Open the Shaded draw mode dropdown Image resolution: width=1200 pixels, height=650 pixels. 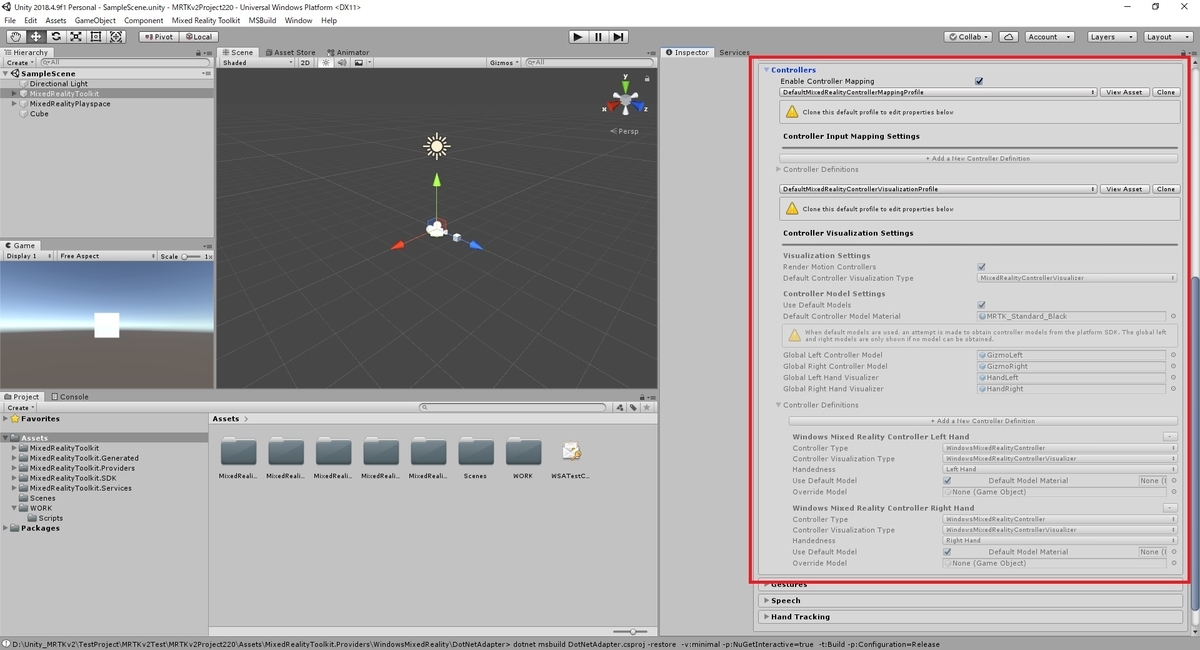257,62
